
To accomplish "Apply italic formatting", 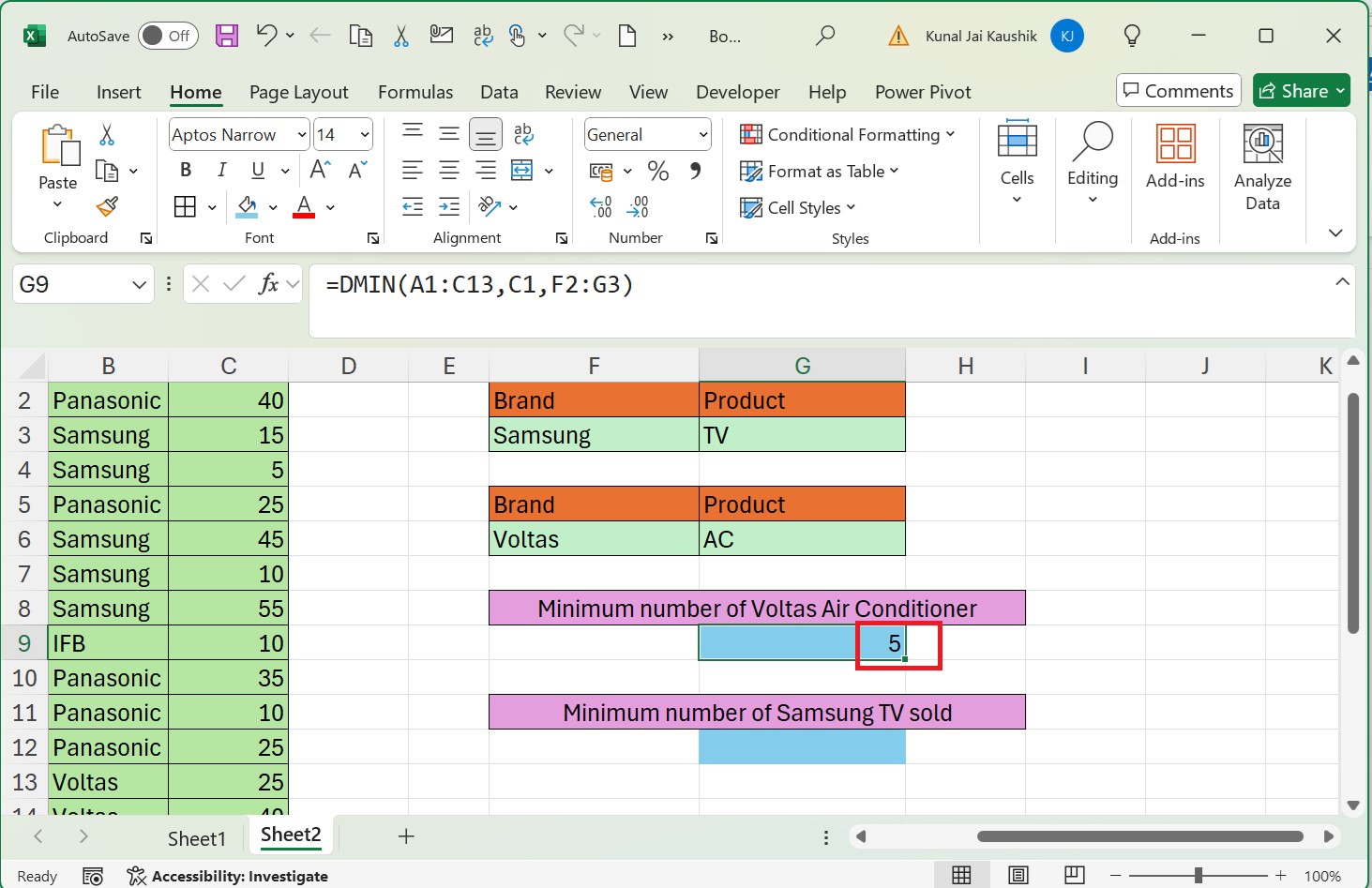I will pos(221,170).
